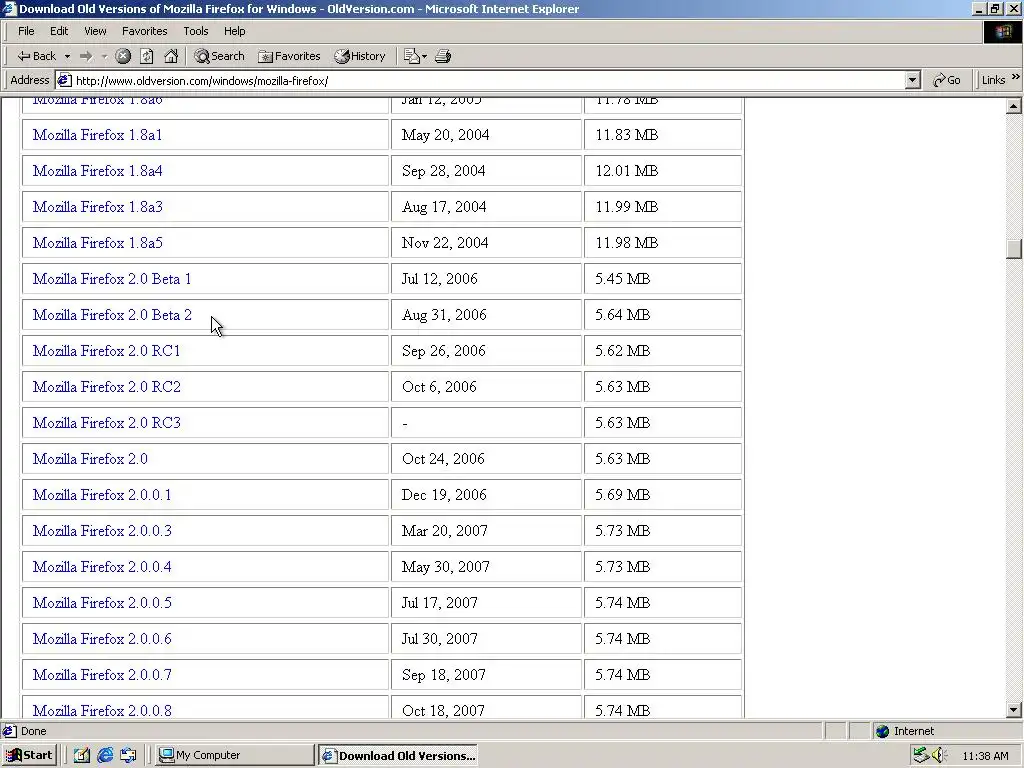Open Mozilla Firefox 2.0.0.5 link
This screenshot has height=768, width=1024.
click(x=102, y=602)
